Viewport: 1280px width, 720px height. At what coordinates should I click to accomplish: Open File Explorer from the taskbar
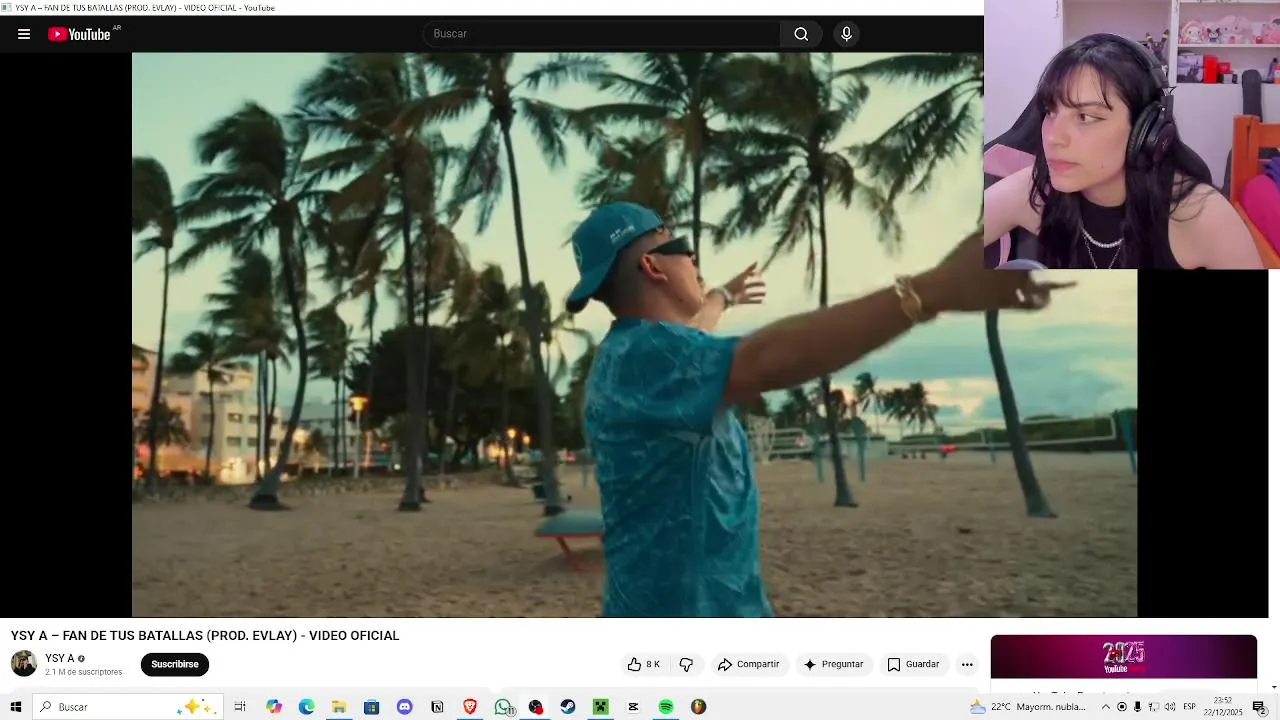point(339,707)
